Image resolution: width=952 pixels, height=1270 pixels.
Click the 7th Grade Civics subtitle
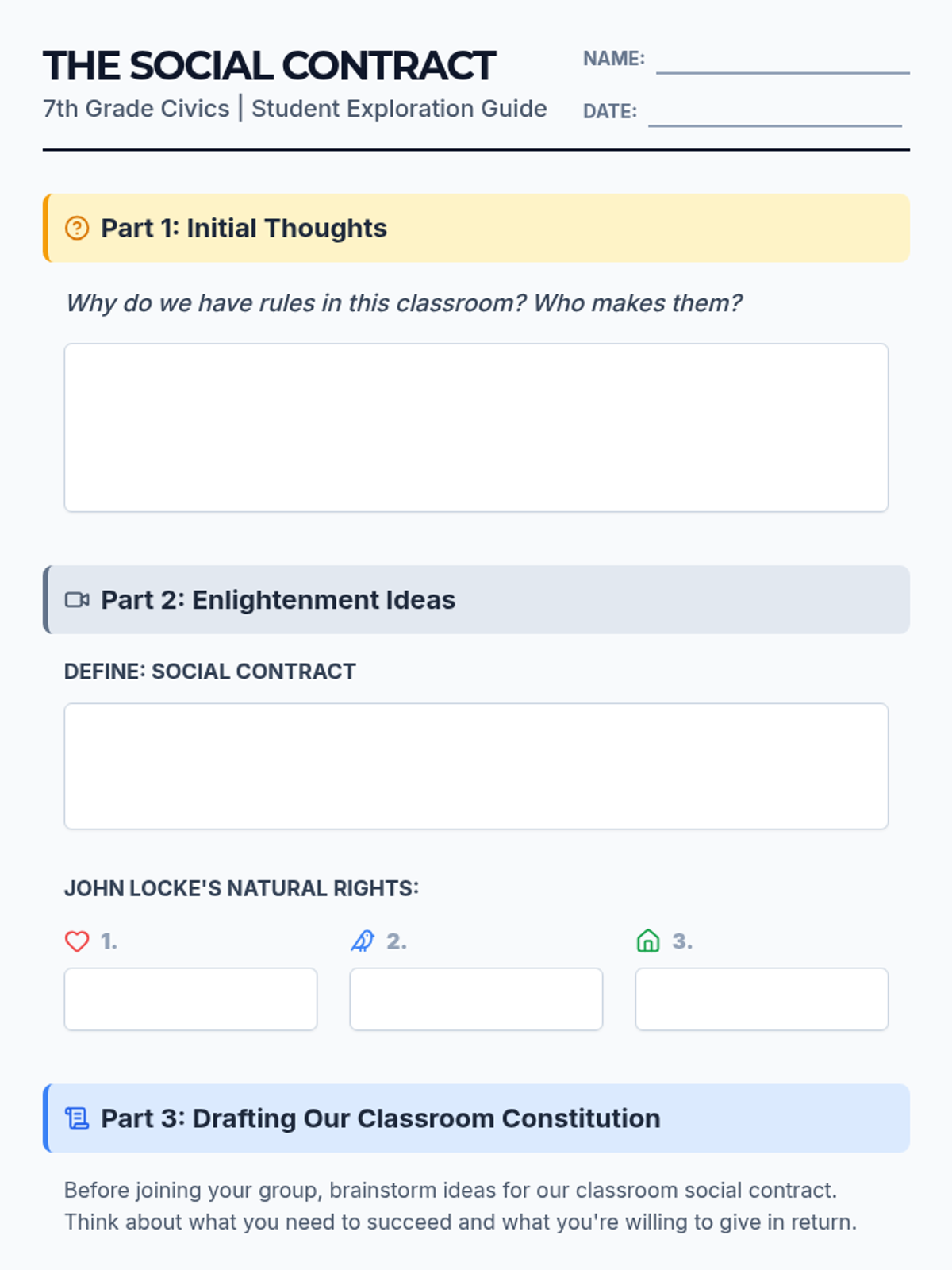[x=294, y=109]
